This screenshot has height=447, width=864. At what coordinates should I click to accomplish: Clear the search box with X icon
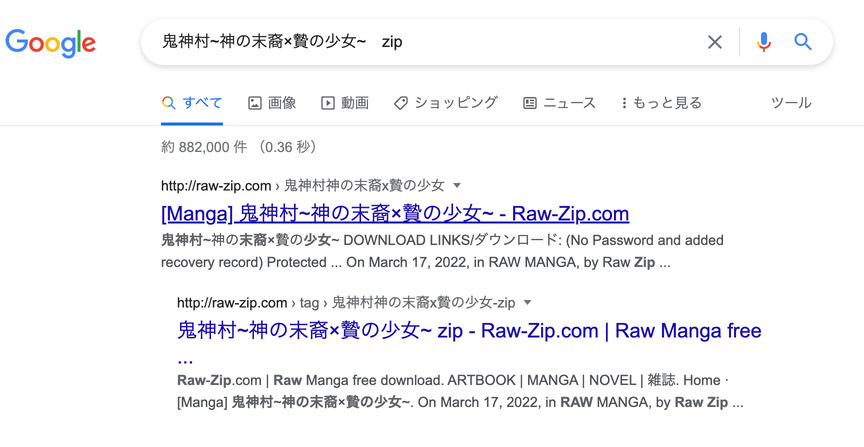coord(715,42)
